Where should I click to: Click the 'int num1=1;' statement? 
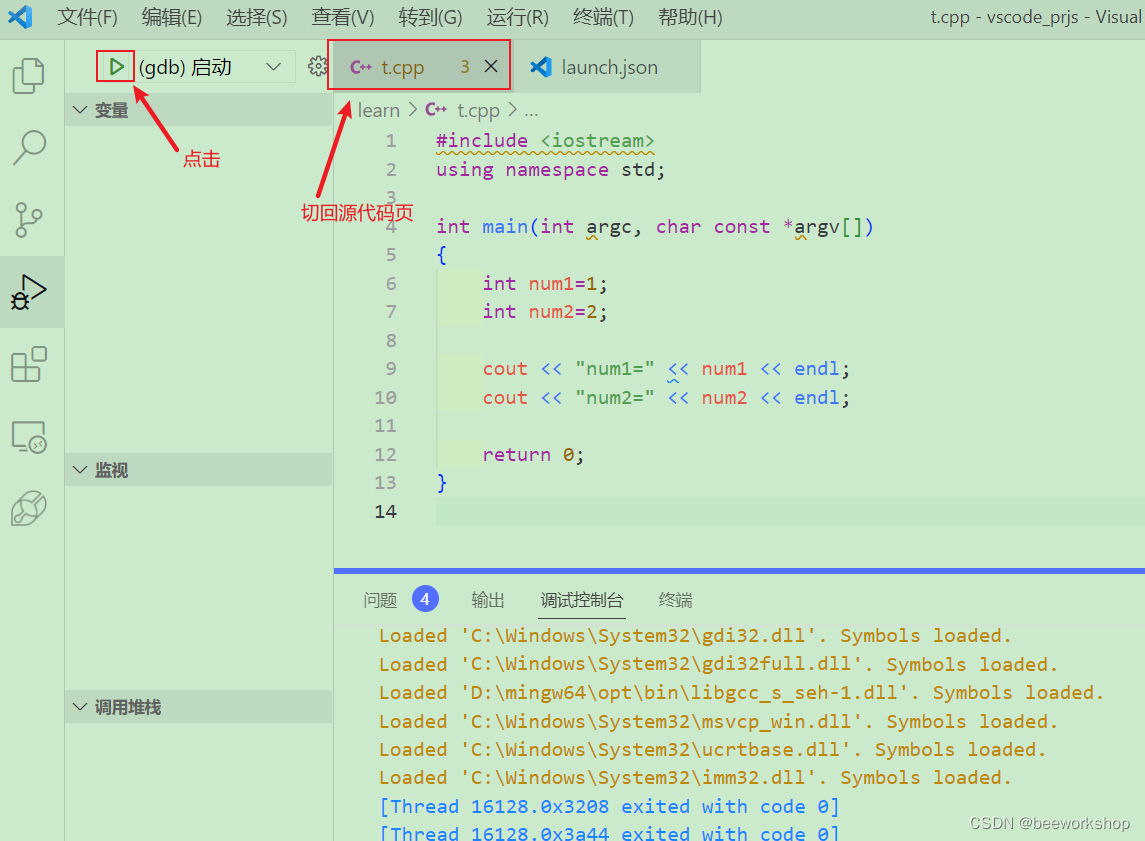(x=545, y=283)
